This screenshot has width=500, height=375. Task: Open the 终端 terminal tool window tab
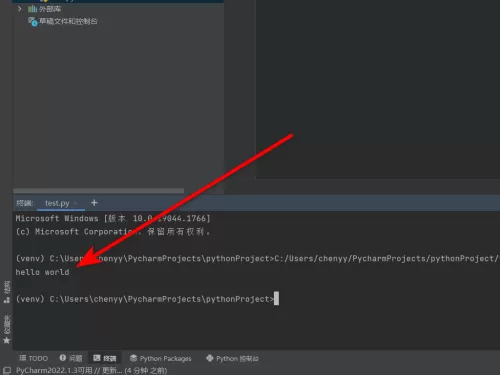coord(105,358)
